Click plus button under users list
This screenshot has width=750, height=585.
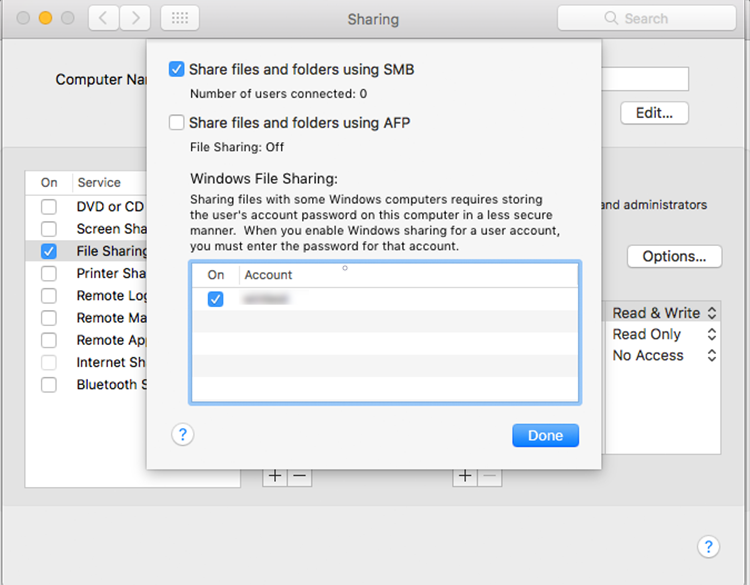click(464, 477)
